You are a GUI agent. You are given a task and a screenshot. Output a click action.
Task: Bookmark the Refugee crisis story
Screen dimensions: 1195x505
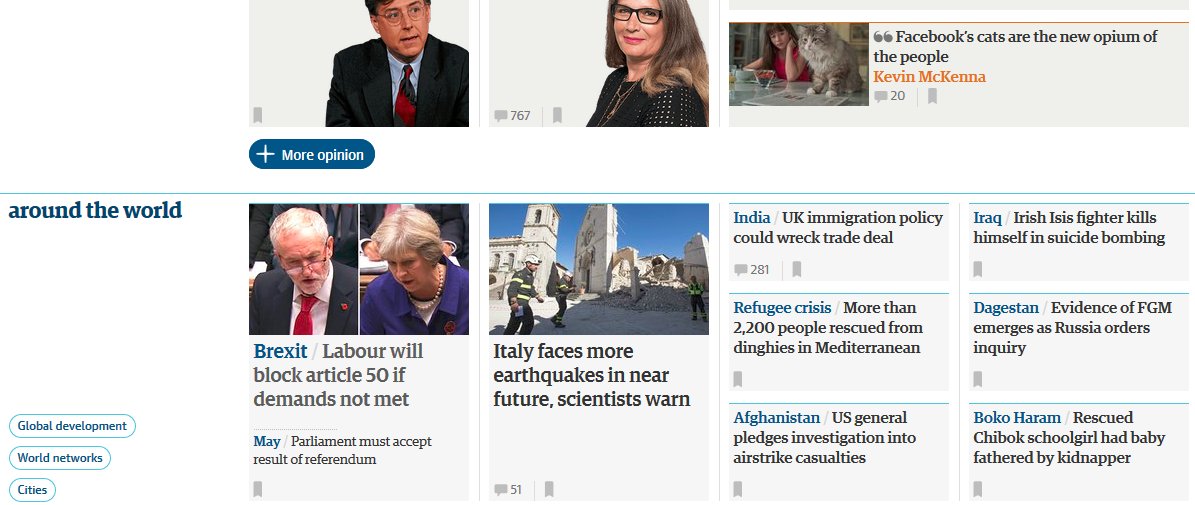738,379
